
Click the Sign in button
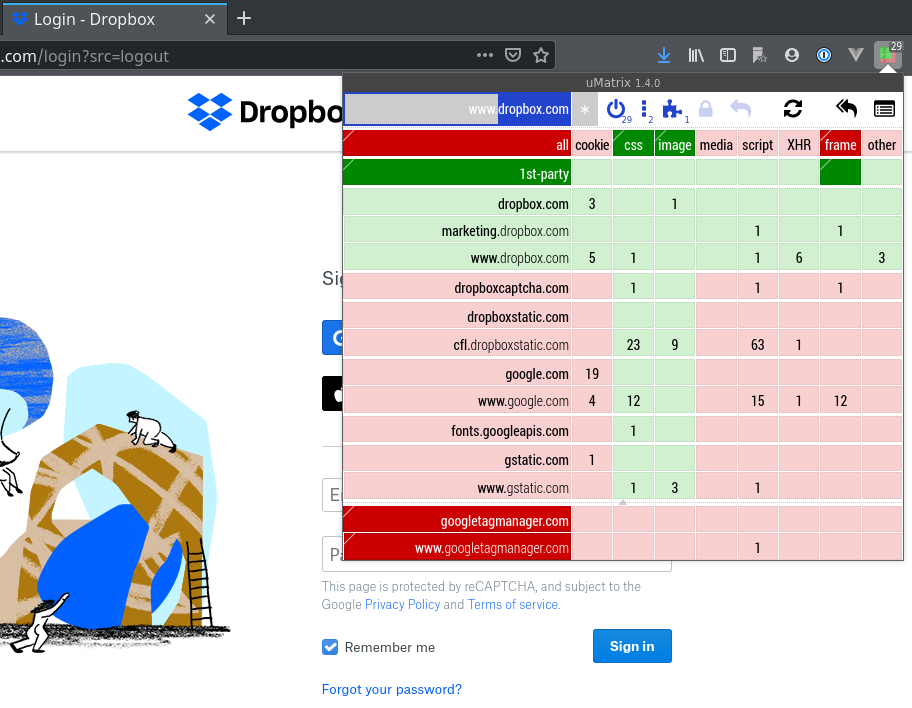632,646
